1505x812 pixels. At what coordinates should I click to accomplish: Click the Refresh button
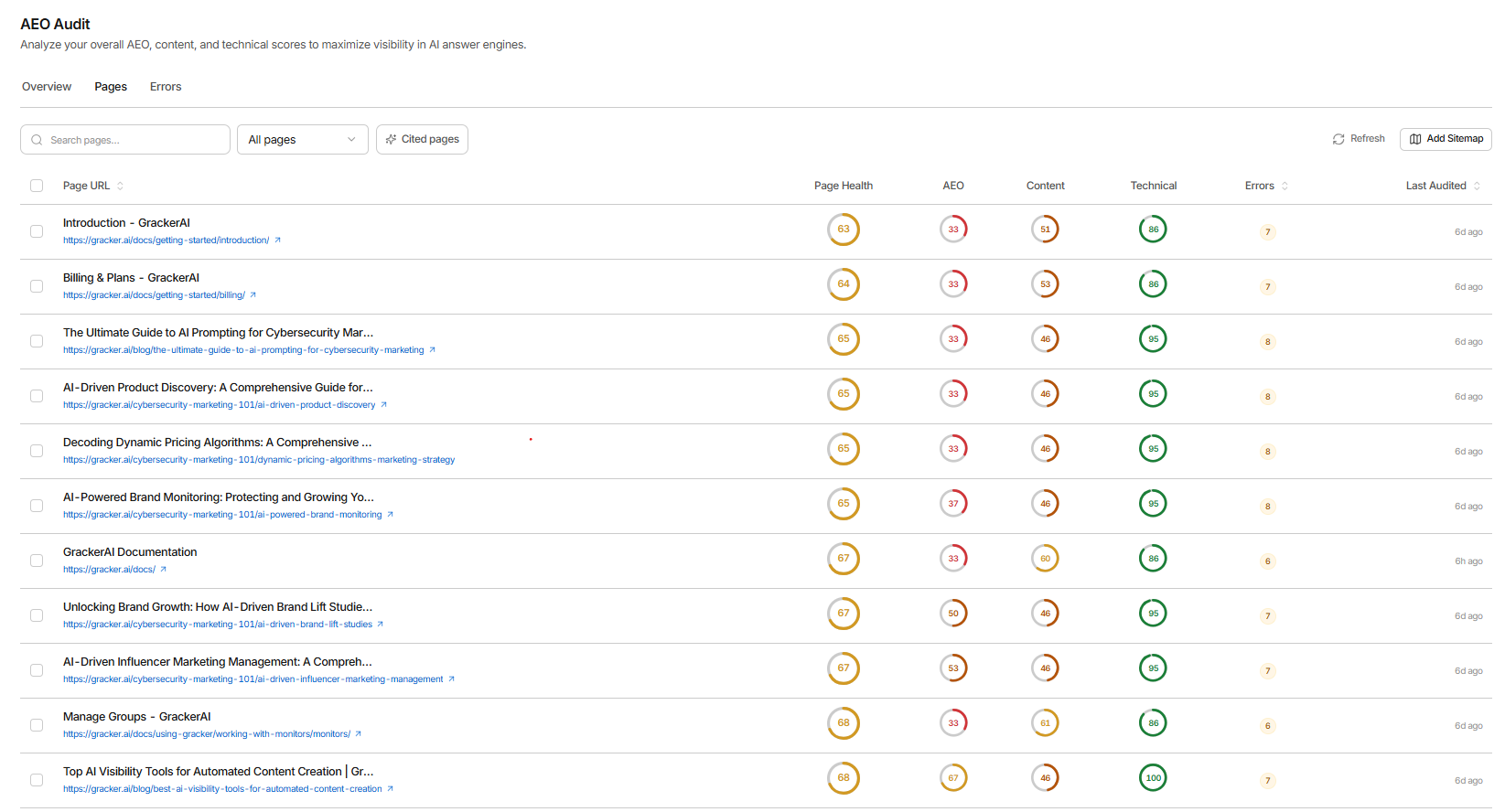coord(1359,139)
